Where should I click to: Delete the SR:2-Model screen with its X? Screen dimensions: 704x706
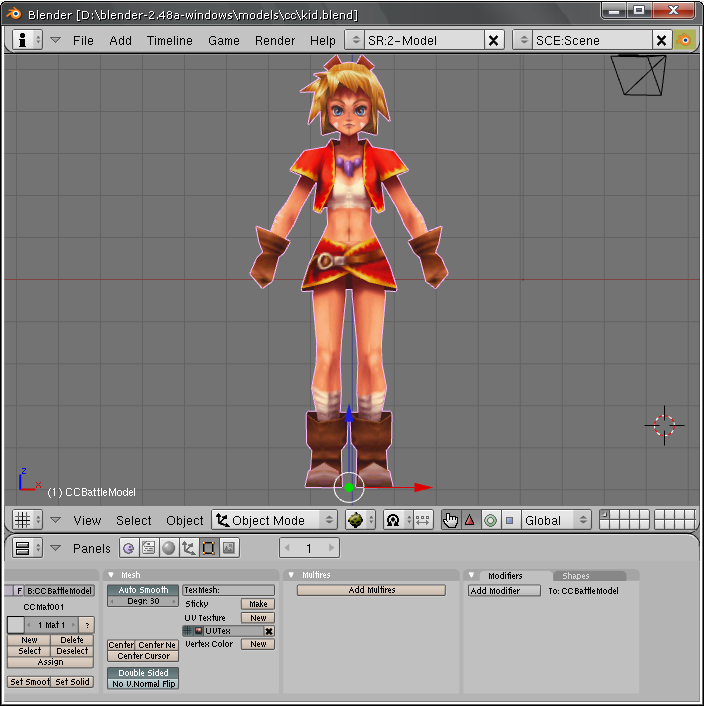pos(493,41)
